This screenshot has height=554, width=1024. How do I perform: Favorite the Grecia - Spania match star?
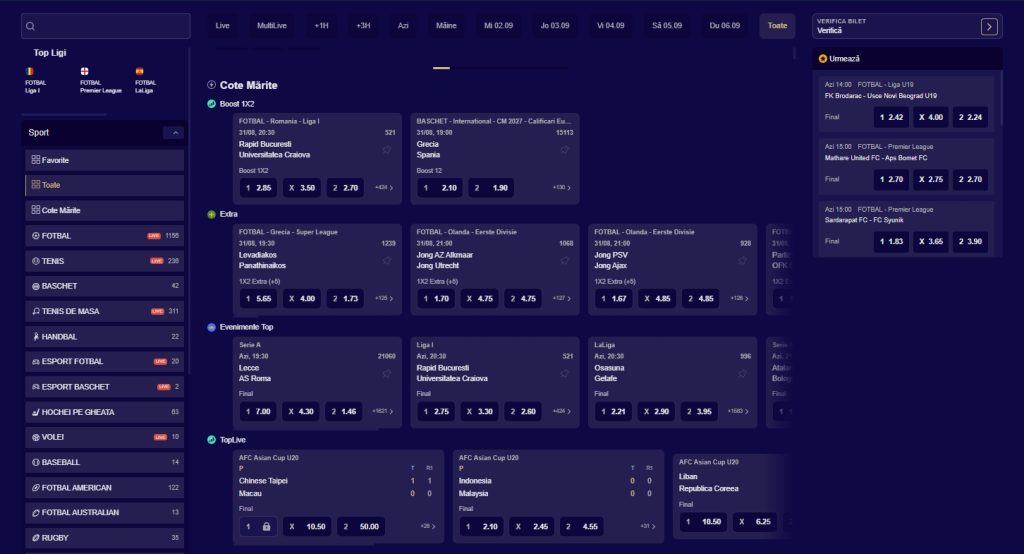coord(564,150)
